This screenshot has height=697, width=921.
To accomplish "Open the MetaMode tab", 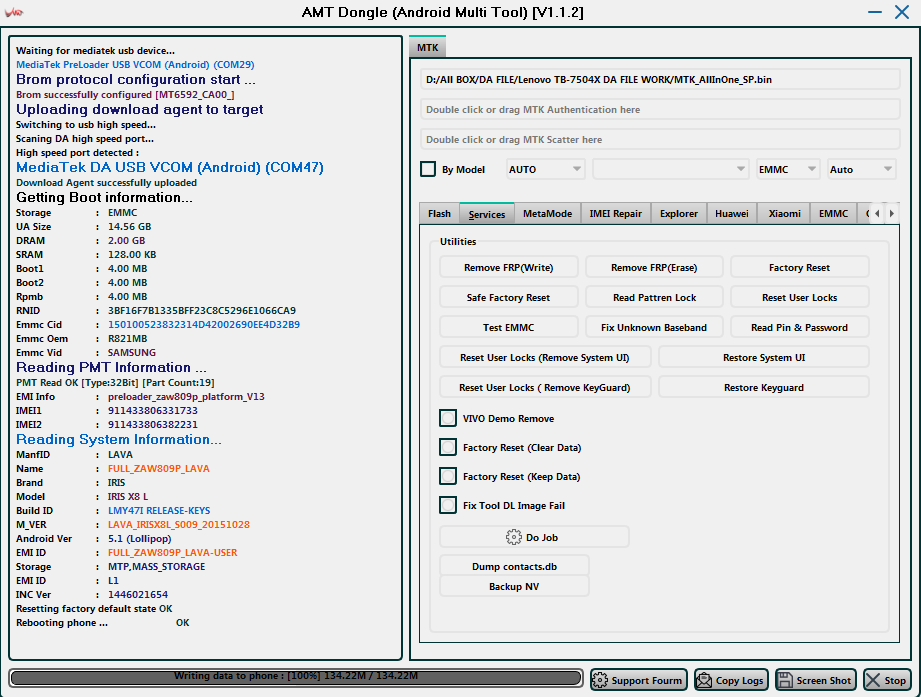I will click(x=547, y=214).
